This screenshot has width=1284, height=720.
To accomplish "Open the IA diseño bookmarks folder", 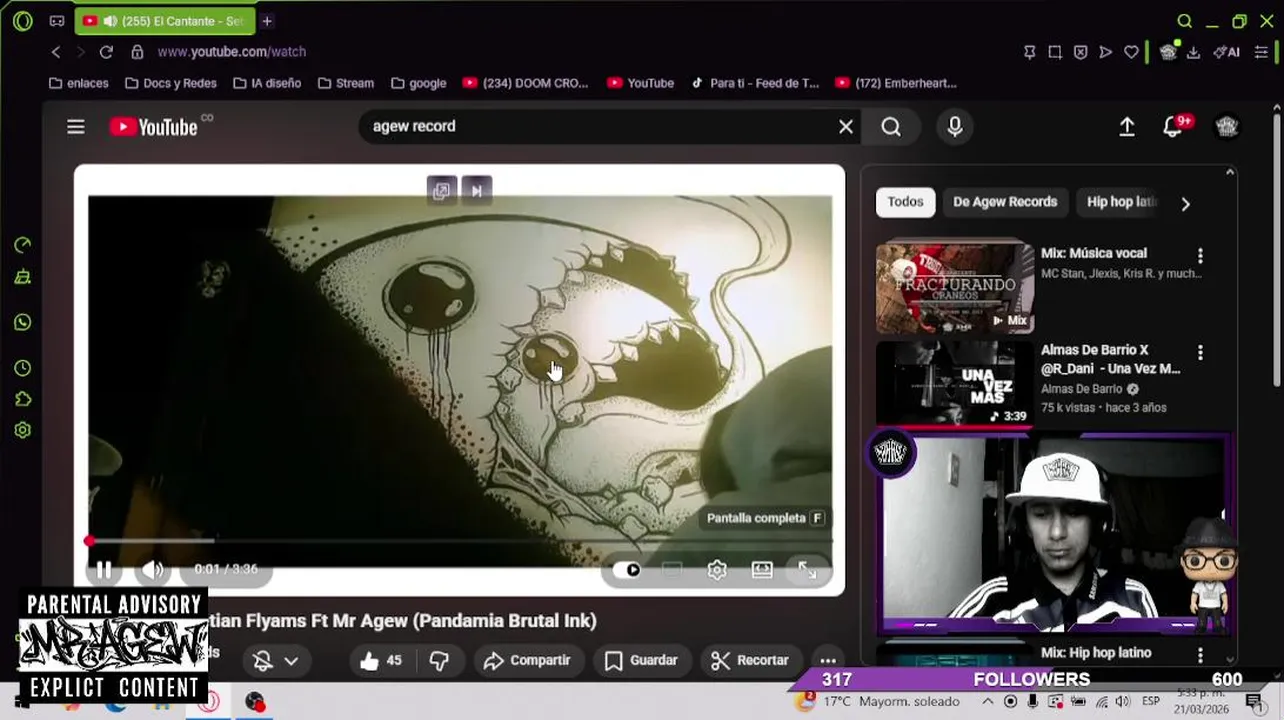I will [x=267, y=83].
